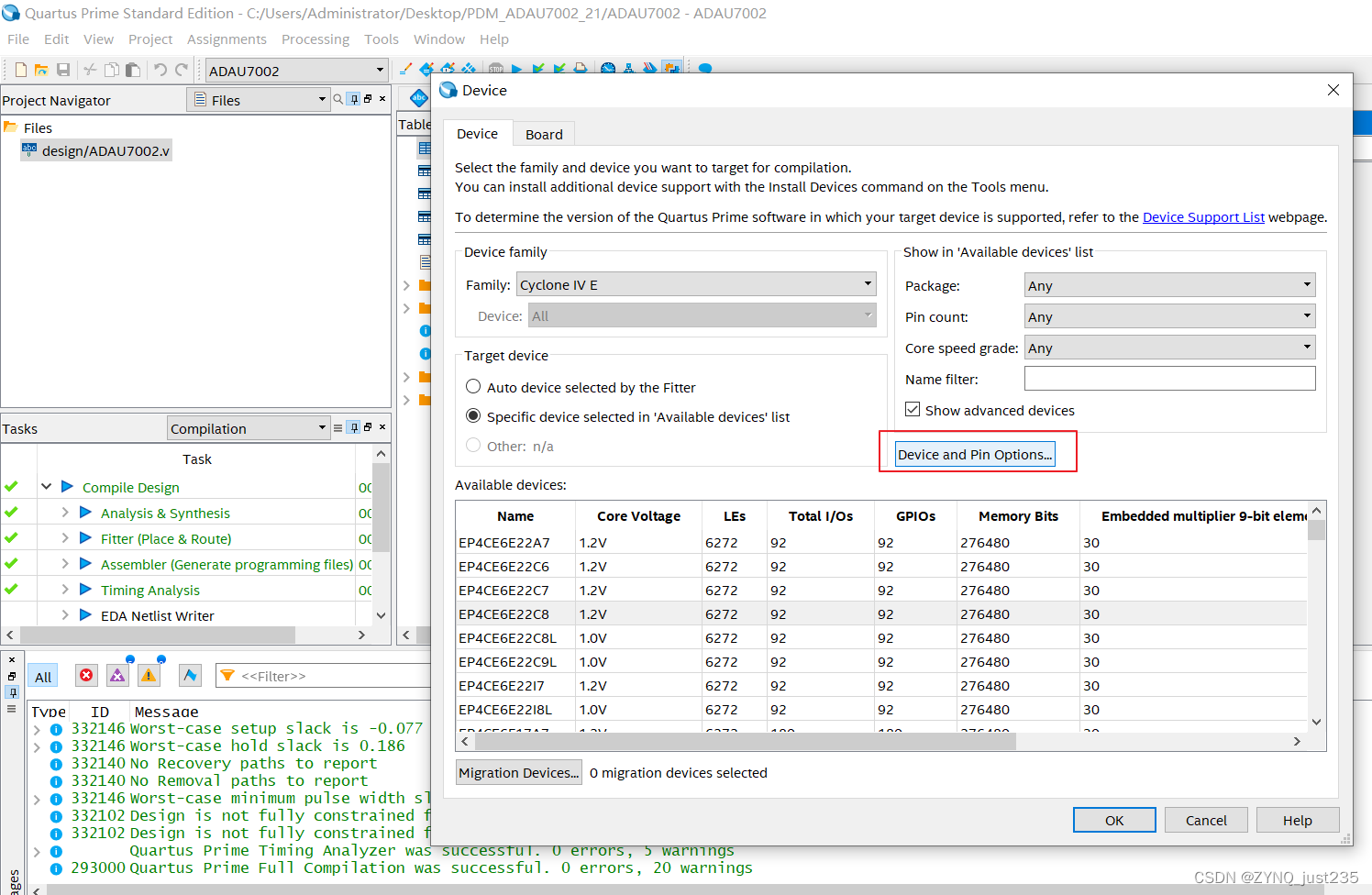The image size is (1372, 895).
Task: Select the Device tab
Action: pos(478,133)
